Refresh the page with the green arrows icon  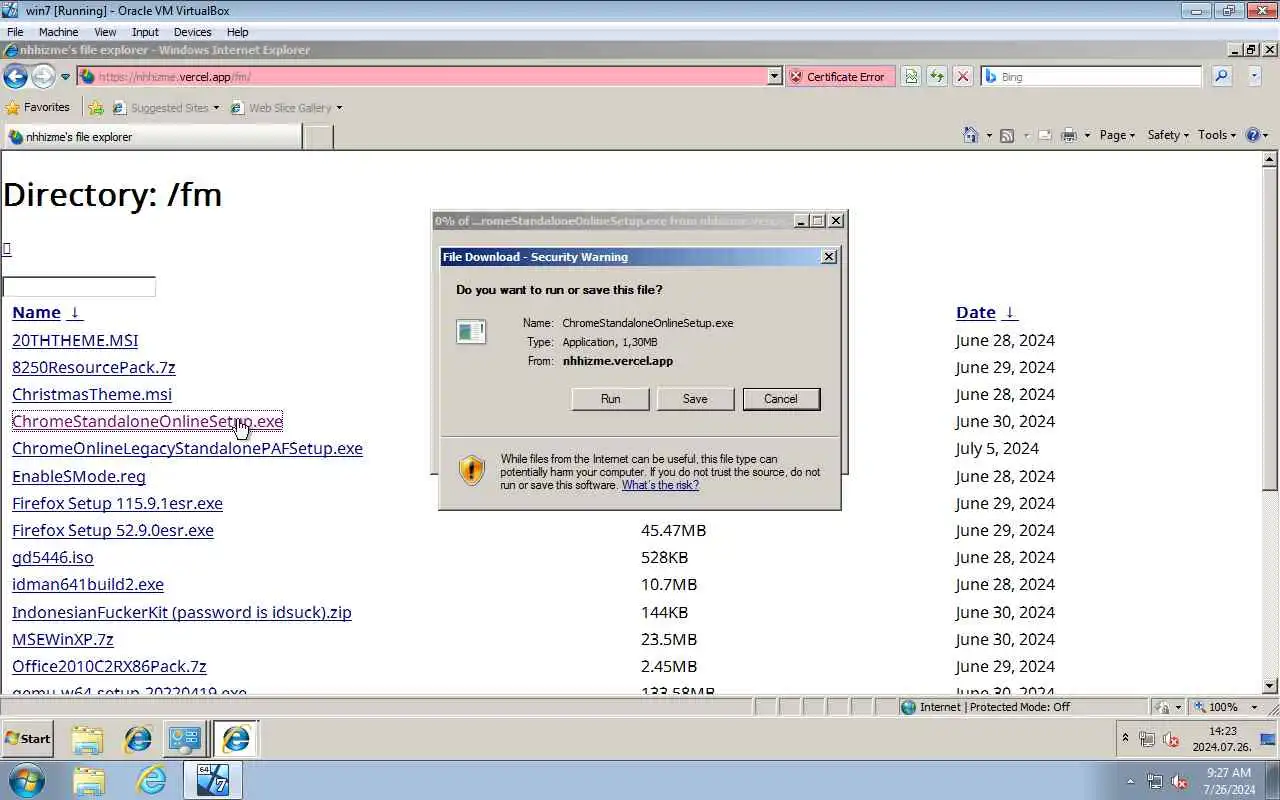[936, 76]
